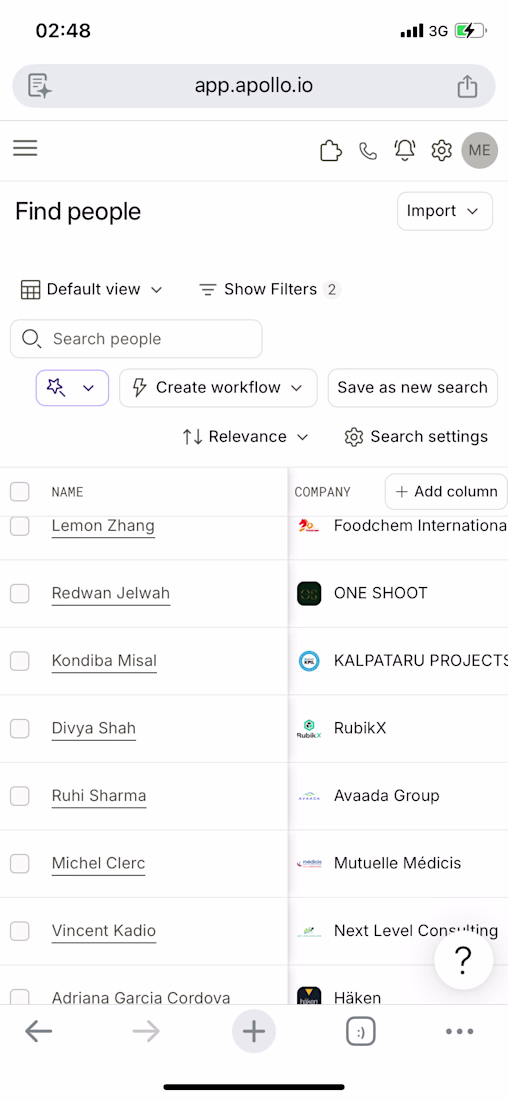
Task: View notifications via the bell icon
Action: point(405,150)
